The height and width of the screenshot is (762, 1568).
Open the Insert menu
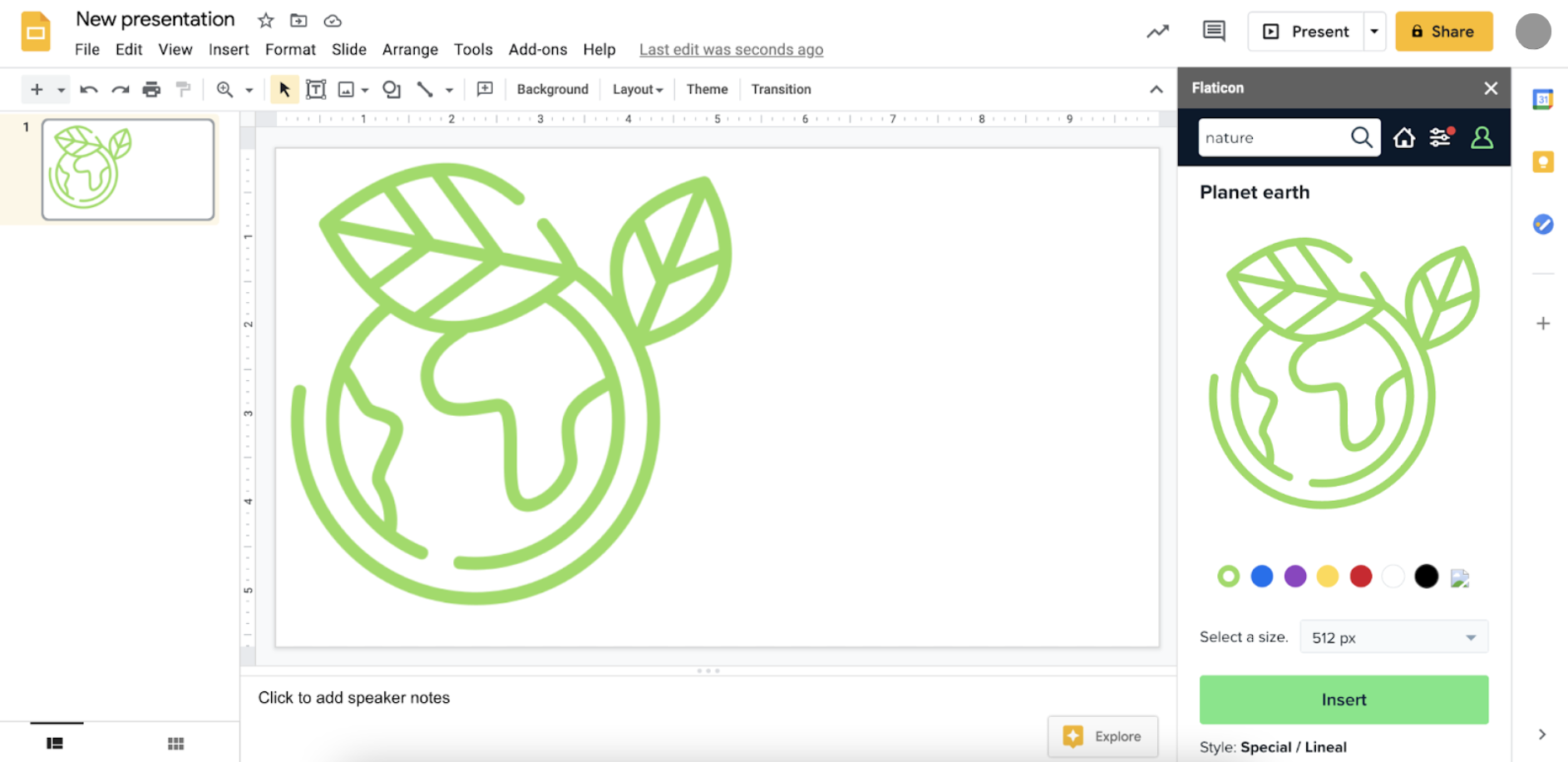pyautogui.click(x=229, y=49)
